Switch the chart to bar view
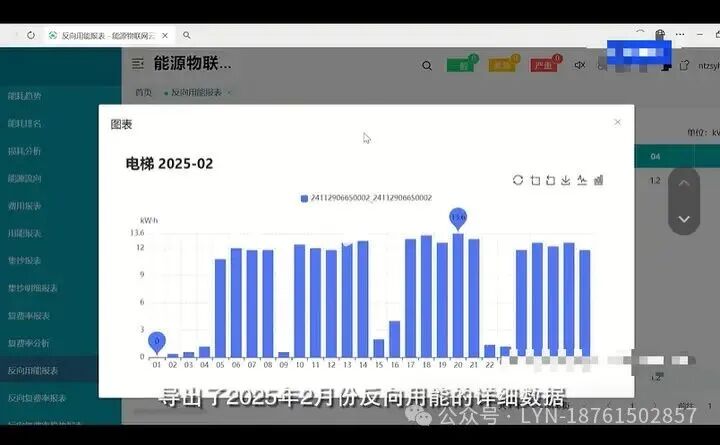This screenshot has width=720, height=445. tap(598, 180)
